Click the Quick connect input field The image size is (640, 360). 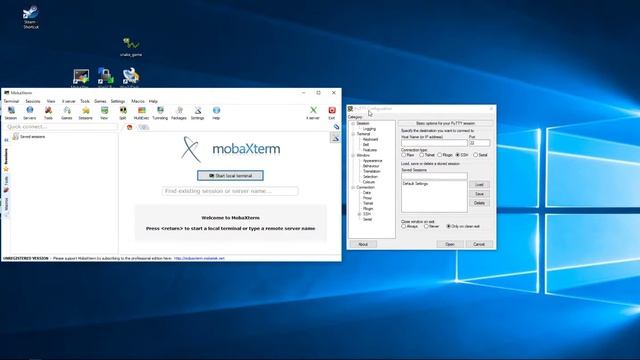(x=62, y=127)
